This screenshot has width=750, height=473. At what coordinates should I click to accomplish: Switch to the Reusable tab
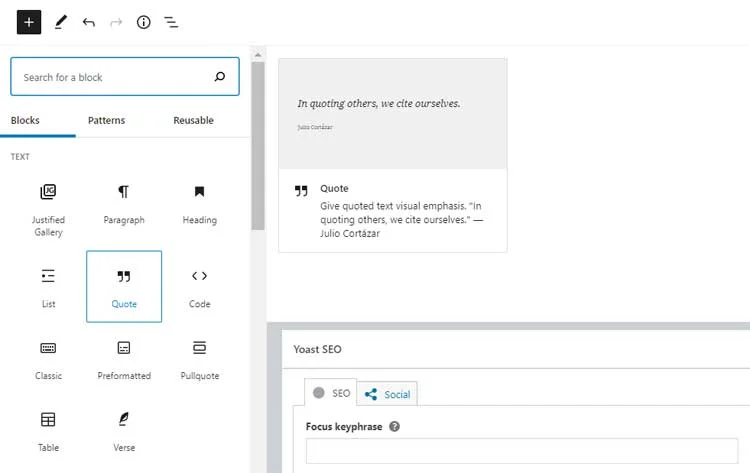193,120
